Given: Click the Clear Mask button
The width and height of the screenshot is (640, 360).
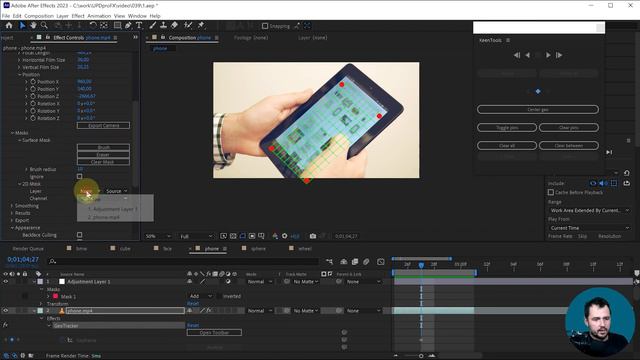Looking at the screenshot, I should [x=103, y=162].
